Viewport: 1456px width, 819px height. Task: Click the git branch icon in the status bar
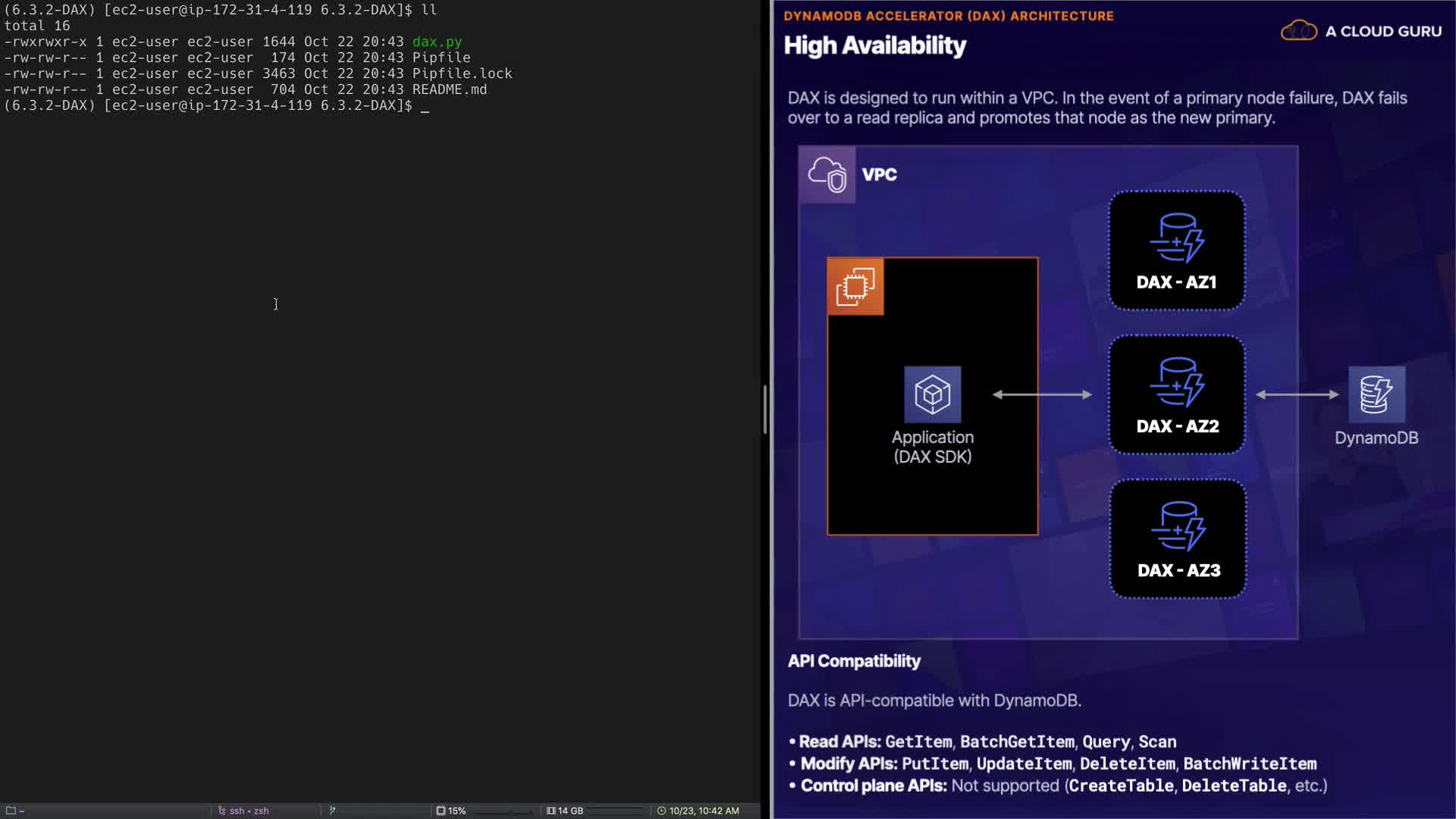point(332,811)
